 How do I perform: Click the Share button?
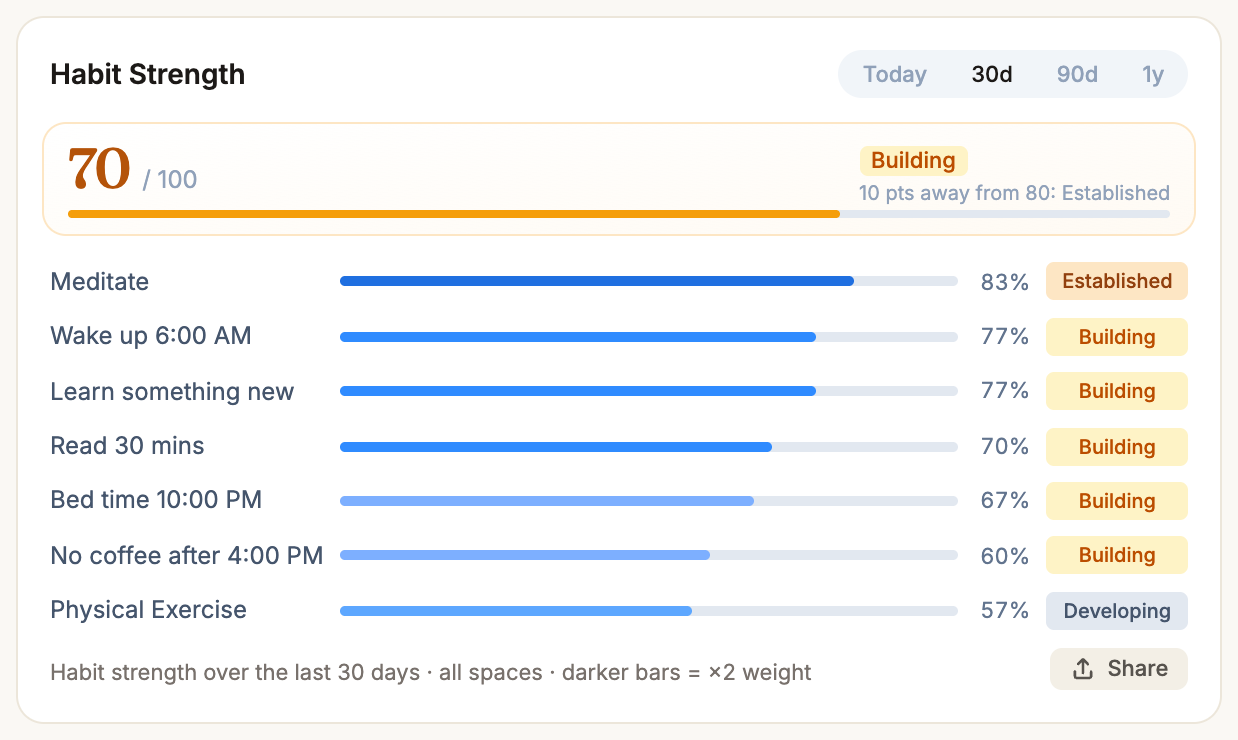1118,669
